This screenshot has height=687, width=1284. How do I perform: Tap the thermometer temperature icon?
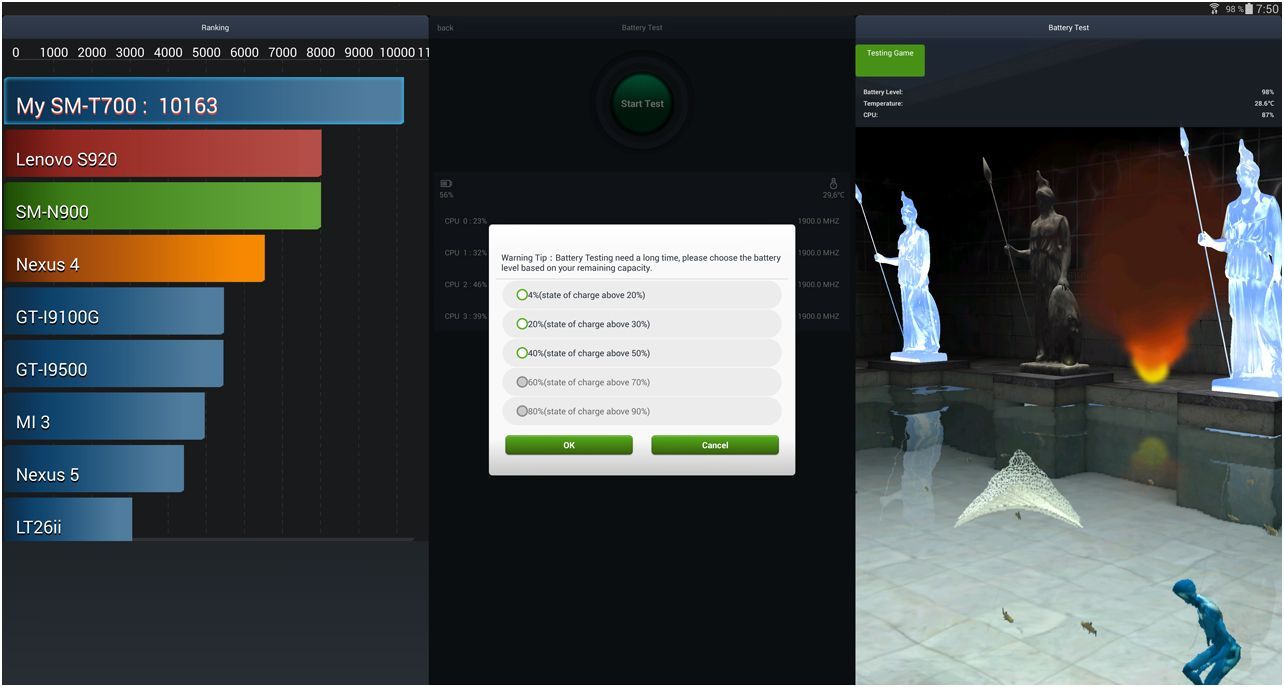pos(833,184)
